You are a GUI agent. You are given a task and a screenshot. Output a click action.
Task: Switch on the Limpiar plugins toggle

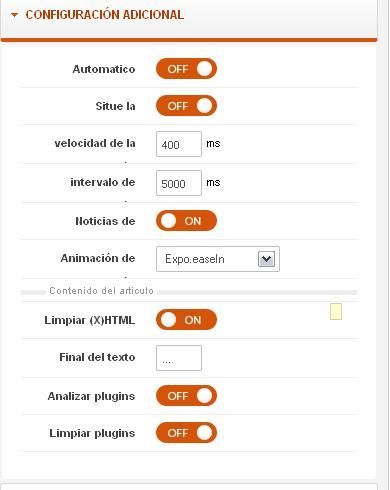pyautogui.click(x=186, y=433)
